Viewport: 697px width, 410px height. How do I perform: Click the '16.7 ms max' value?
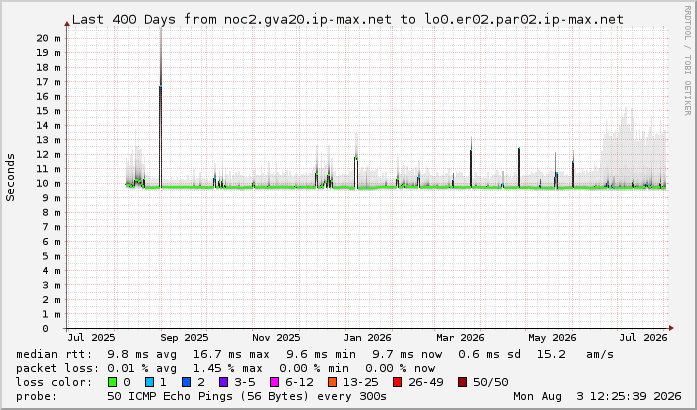[x=231, y=354]
